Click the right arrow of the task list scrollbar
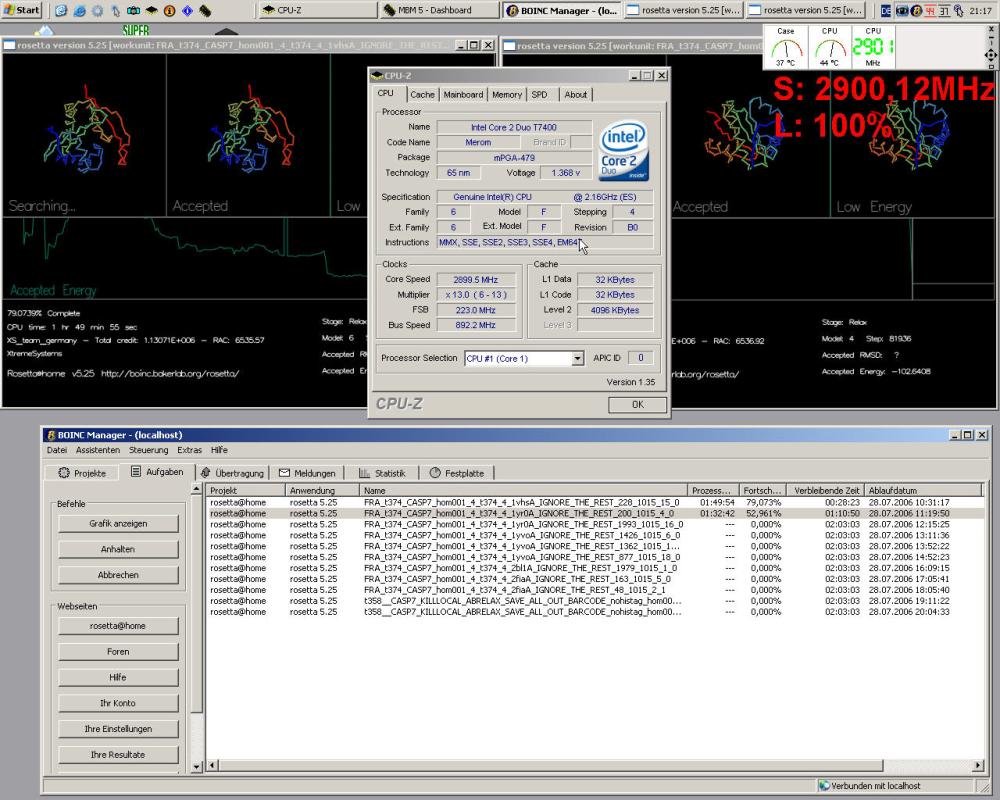 tap(978, 765)
